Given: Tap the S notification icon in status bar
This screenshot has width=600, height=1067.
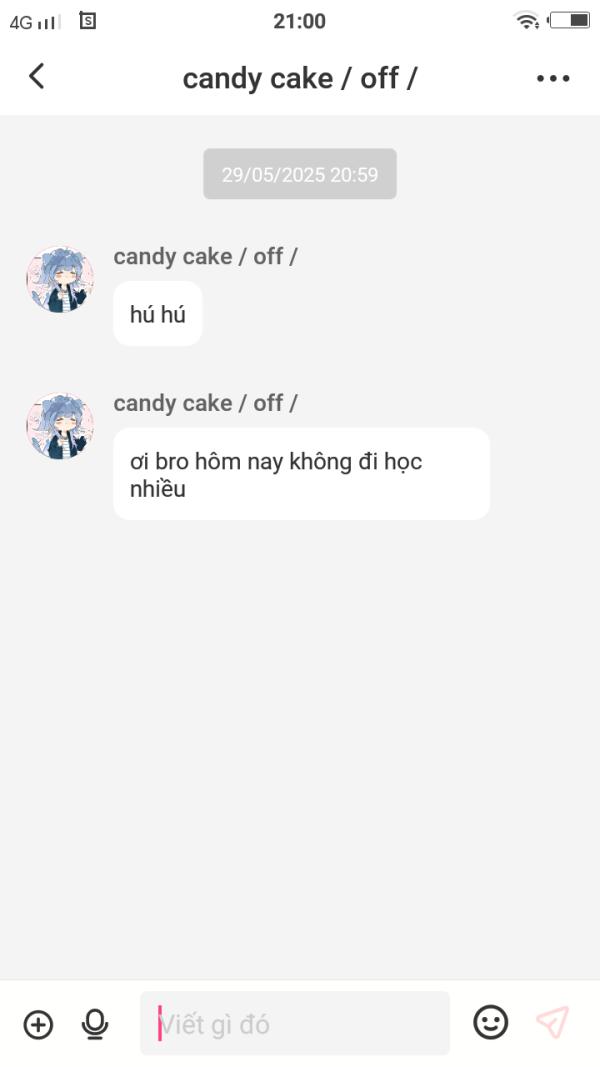Looking at the screenshot, I should coord(88,20).
